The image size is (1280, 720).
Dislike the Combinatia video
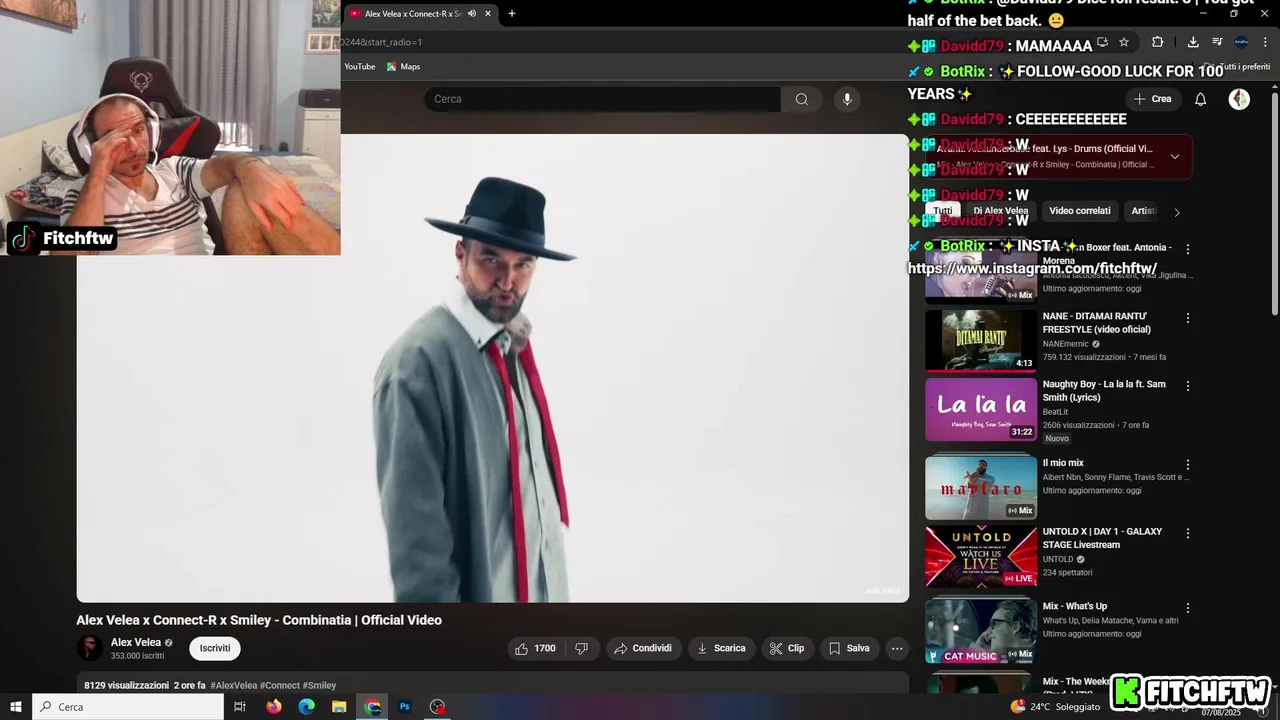[x=581, y=648]
